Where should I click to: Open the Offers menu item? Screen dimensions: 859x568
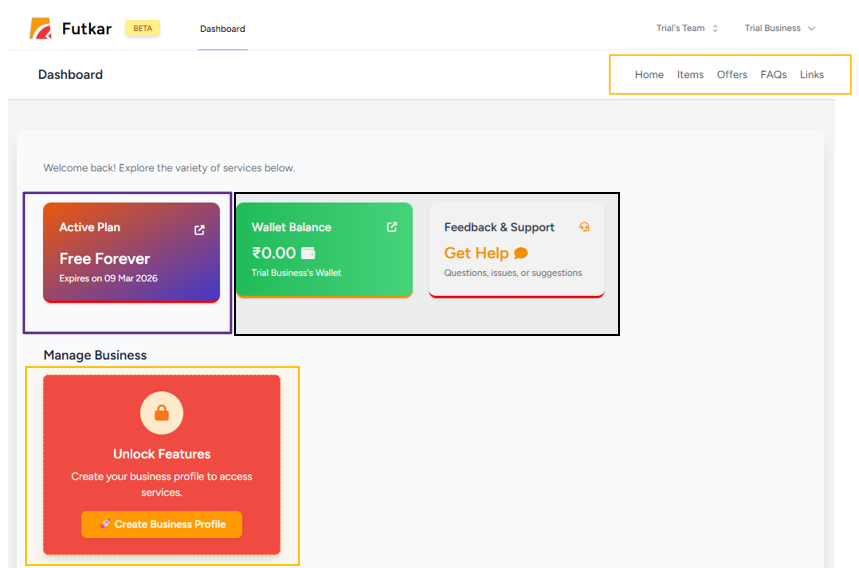(x=732, y=74)
